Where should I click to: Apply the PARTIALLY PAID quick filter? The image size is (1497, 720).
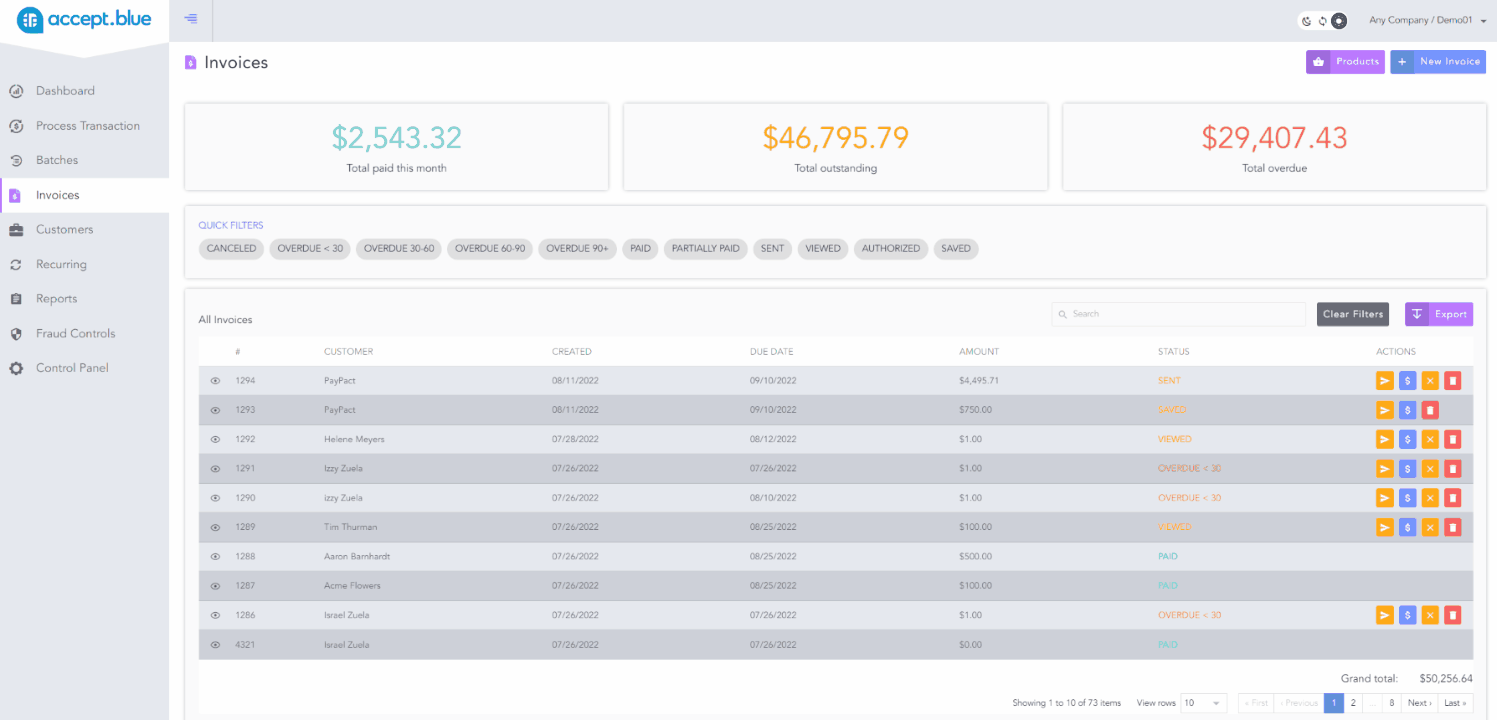pos(706,249)
